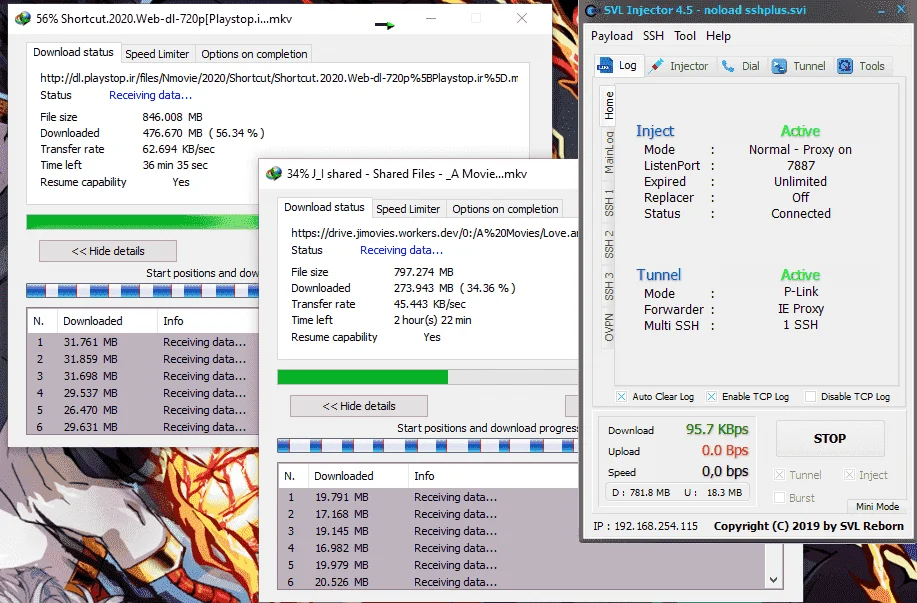Select the SSH 1 vertical tab

(x=609, y=202)
